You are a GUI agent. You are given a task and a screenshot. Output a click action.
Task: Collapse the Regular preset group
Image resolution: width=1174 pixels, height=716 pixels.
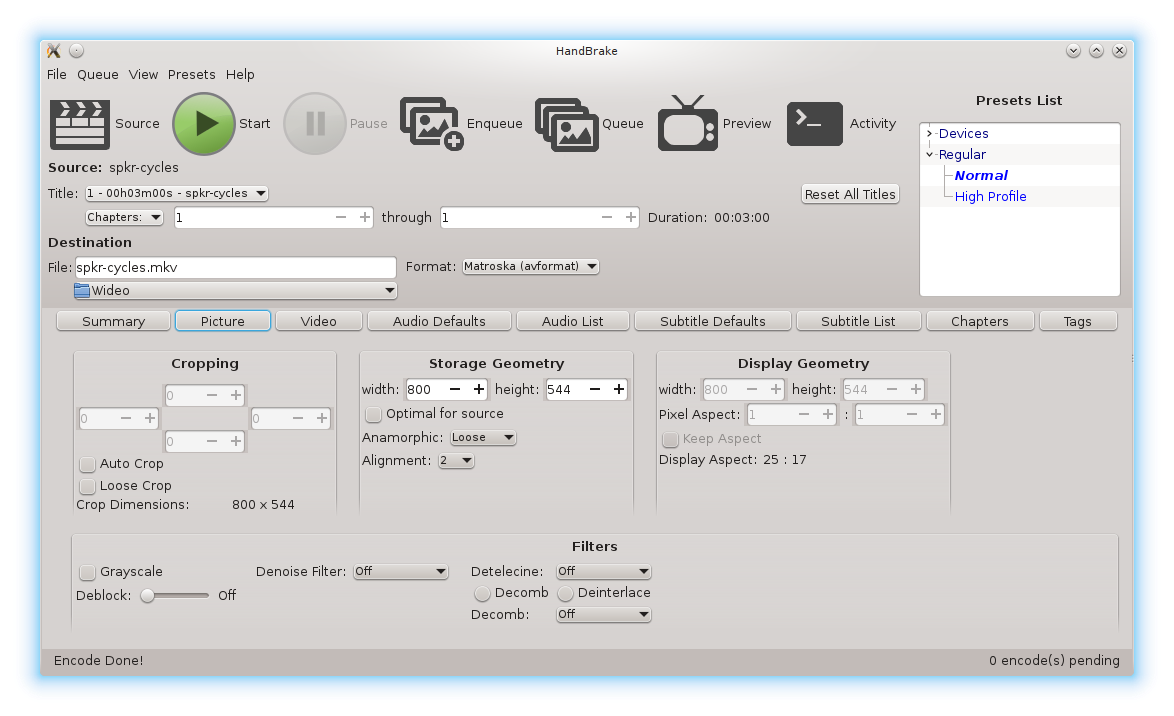[x=929, y=154]
